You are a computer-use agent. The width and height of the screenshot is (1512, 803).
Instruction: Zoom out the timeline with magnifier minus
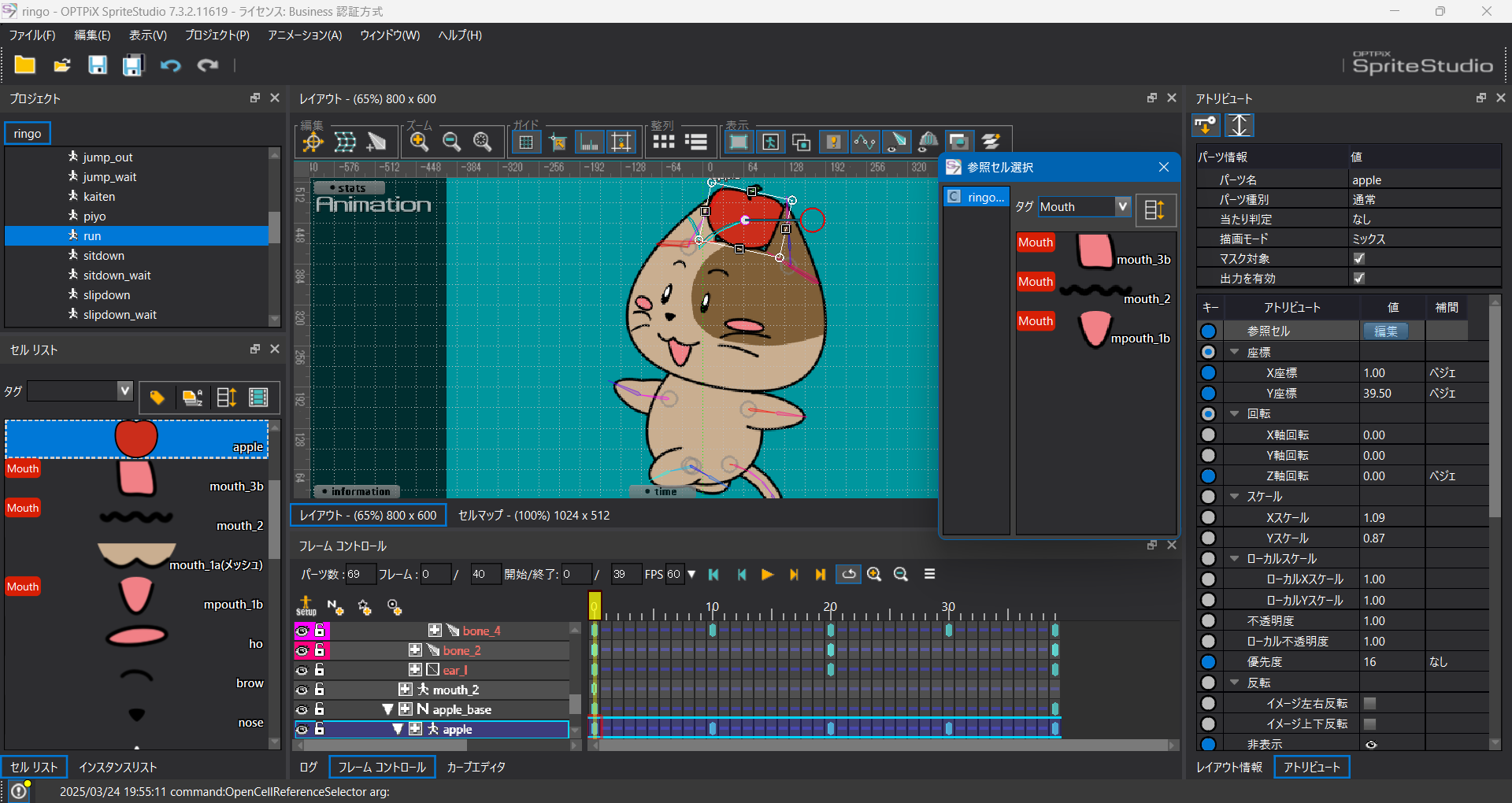point(901,575)
